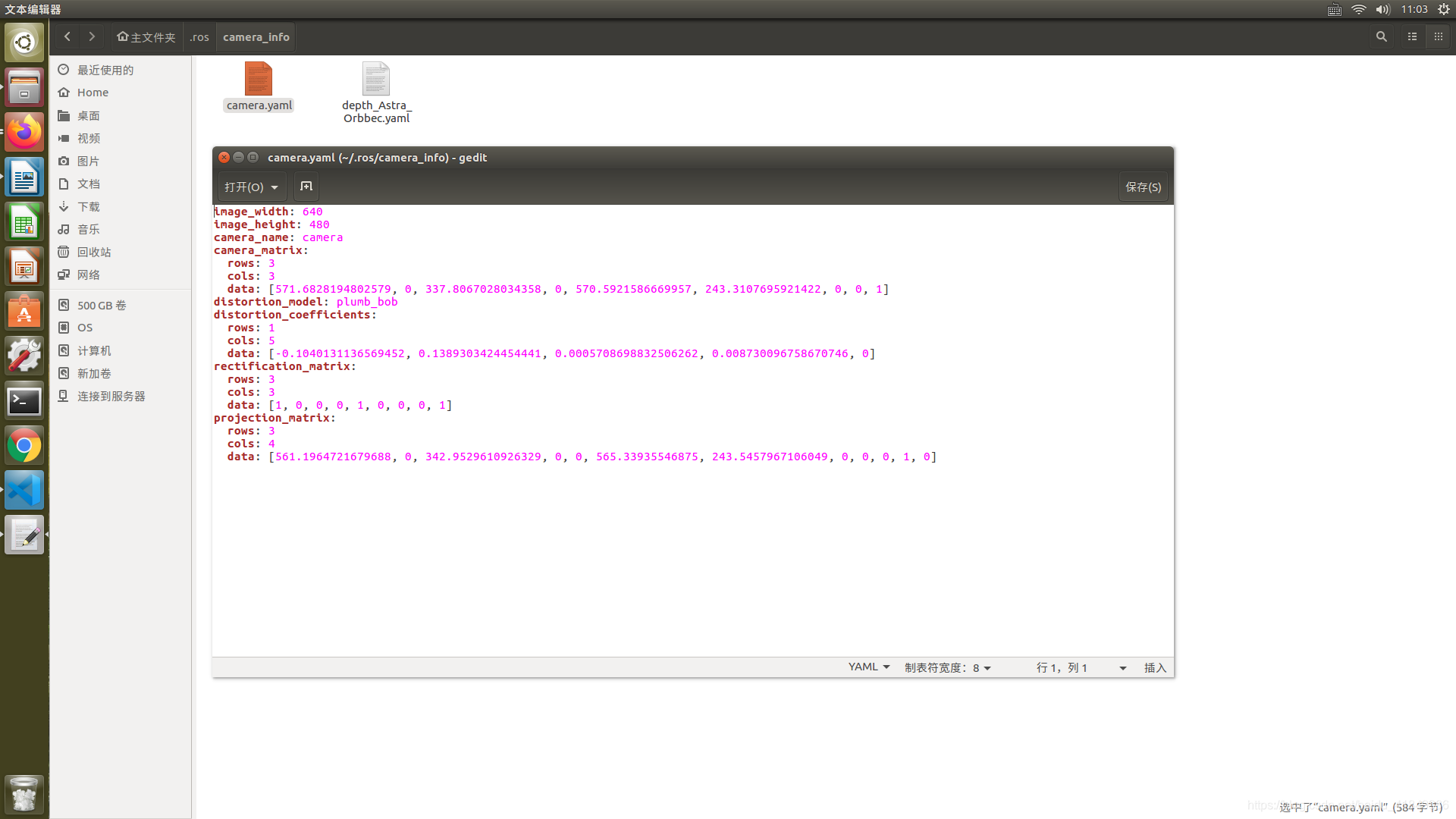Open the Downloads sidebar entry
The width and height of the screenshot is (1456, 819).
[88, 206]
